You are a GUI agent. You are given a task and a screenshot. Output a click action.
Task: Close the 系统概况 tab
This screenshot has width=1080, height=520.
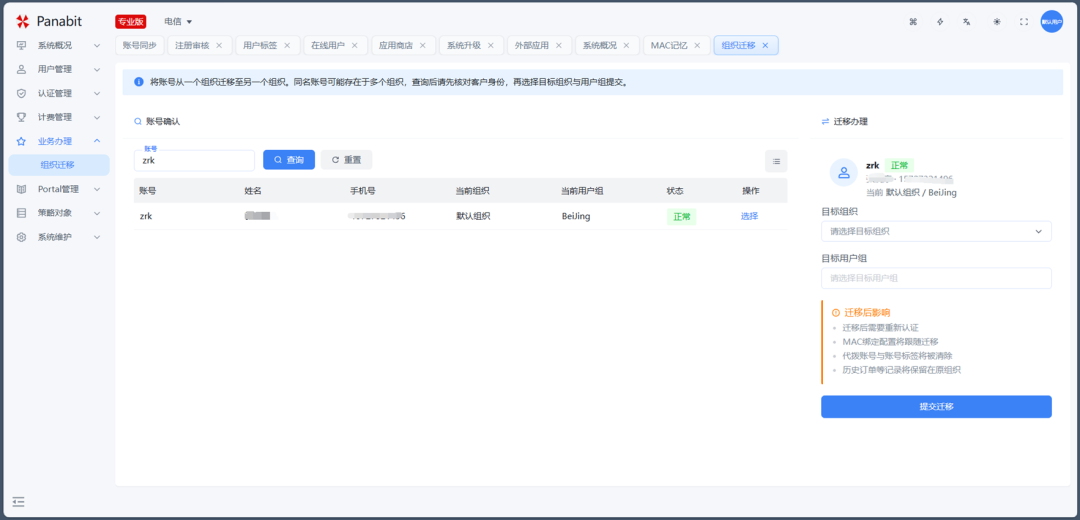pos(627,45)
